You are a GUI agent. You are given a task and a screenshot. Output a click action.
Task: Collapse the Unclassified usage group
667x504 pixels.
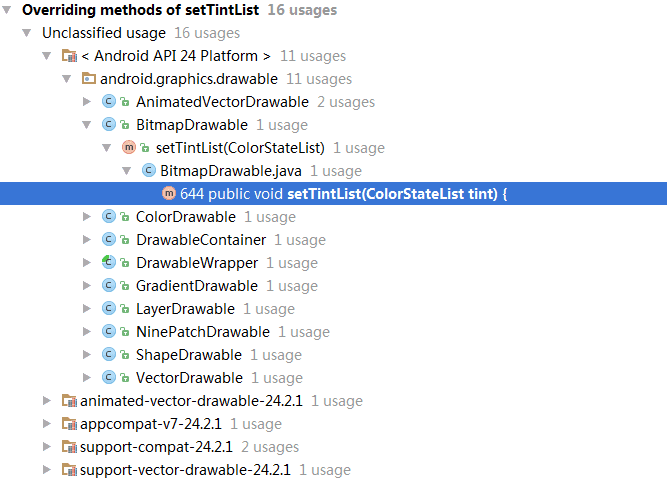27,33
